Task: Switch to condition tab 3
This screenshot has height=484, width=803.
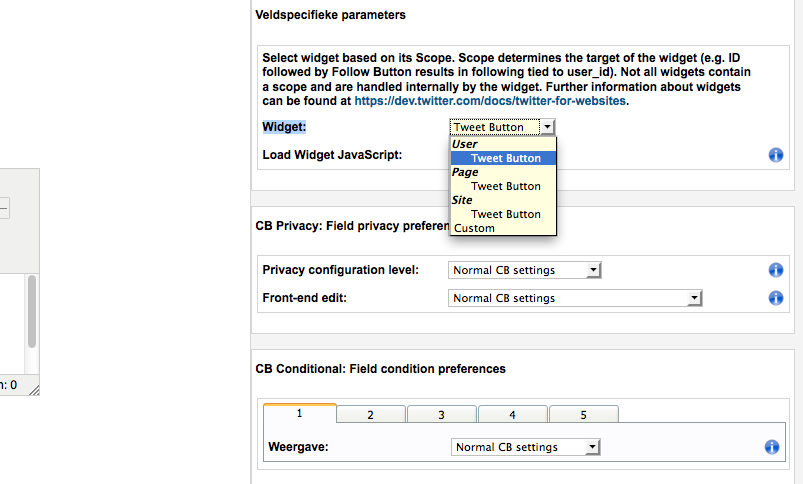Action: tap(441, 414)
